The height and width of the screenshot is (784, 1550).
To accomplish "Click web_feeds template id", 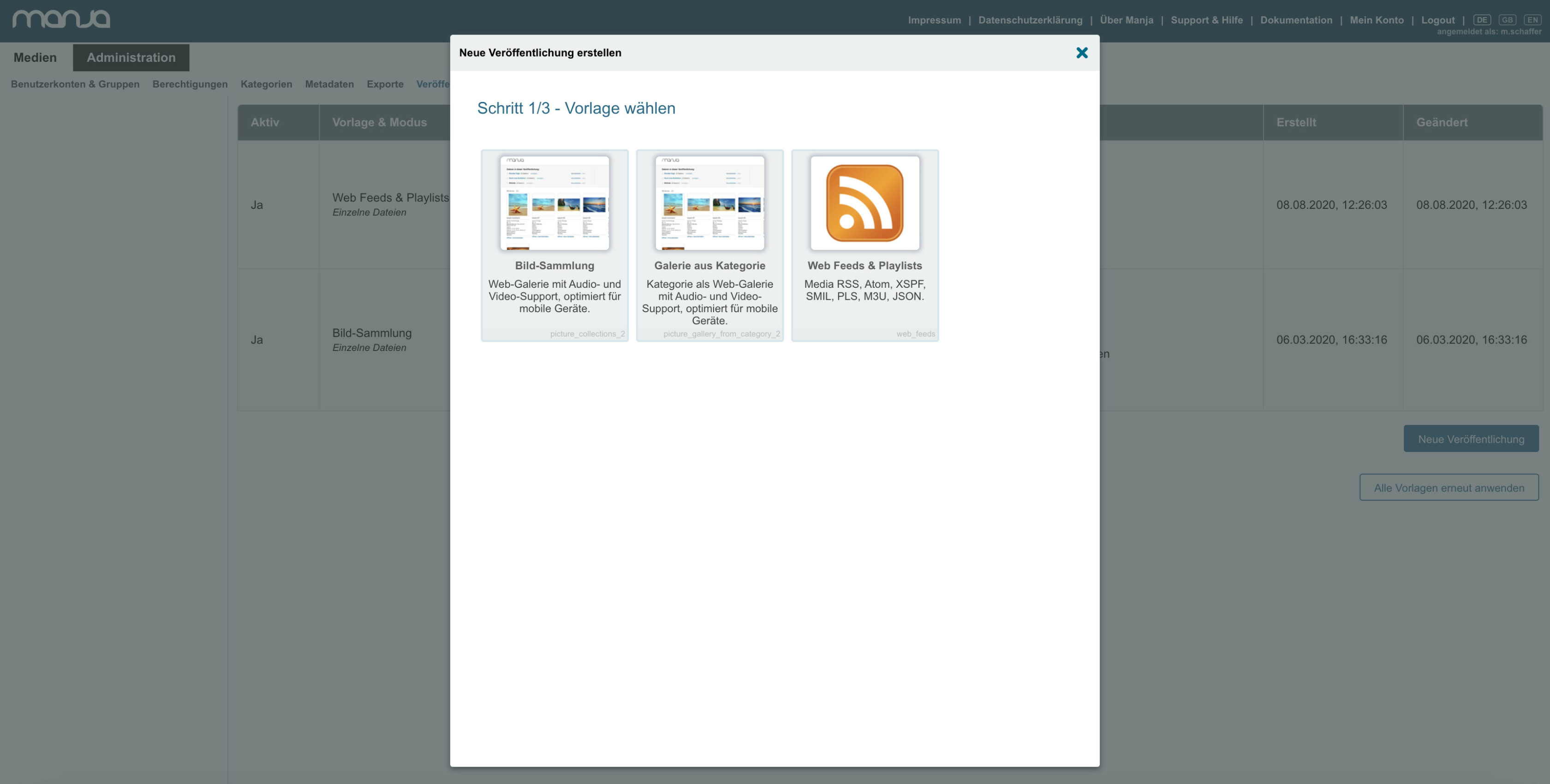I will click(916, 334).
